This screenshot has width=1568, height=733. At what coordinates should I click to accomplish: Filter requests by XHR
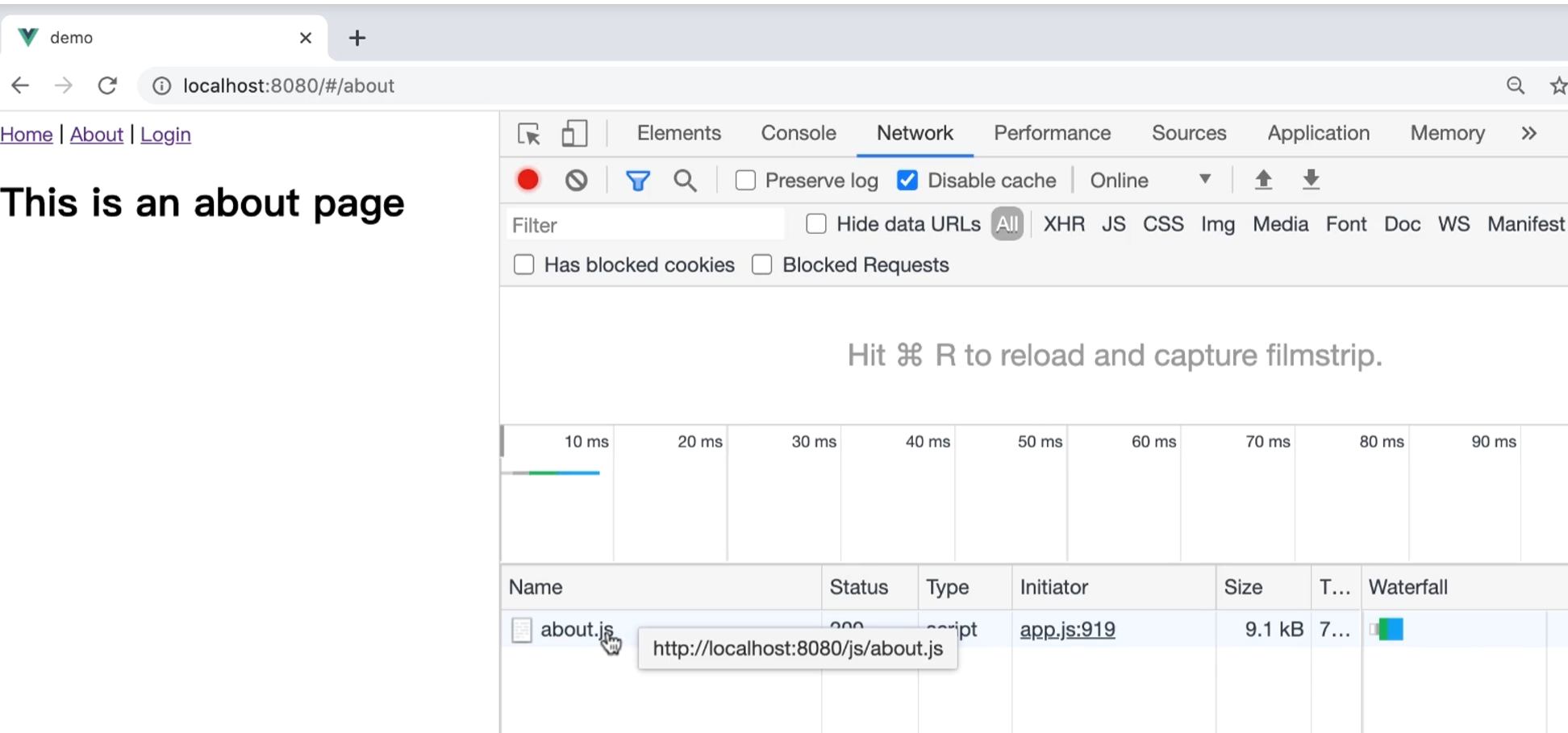tap(1064, 224)
